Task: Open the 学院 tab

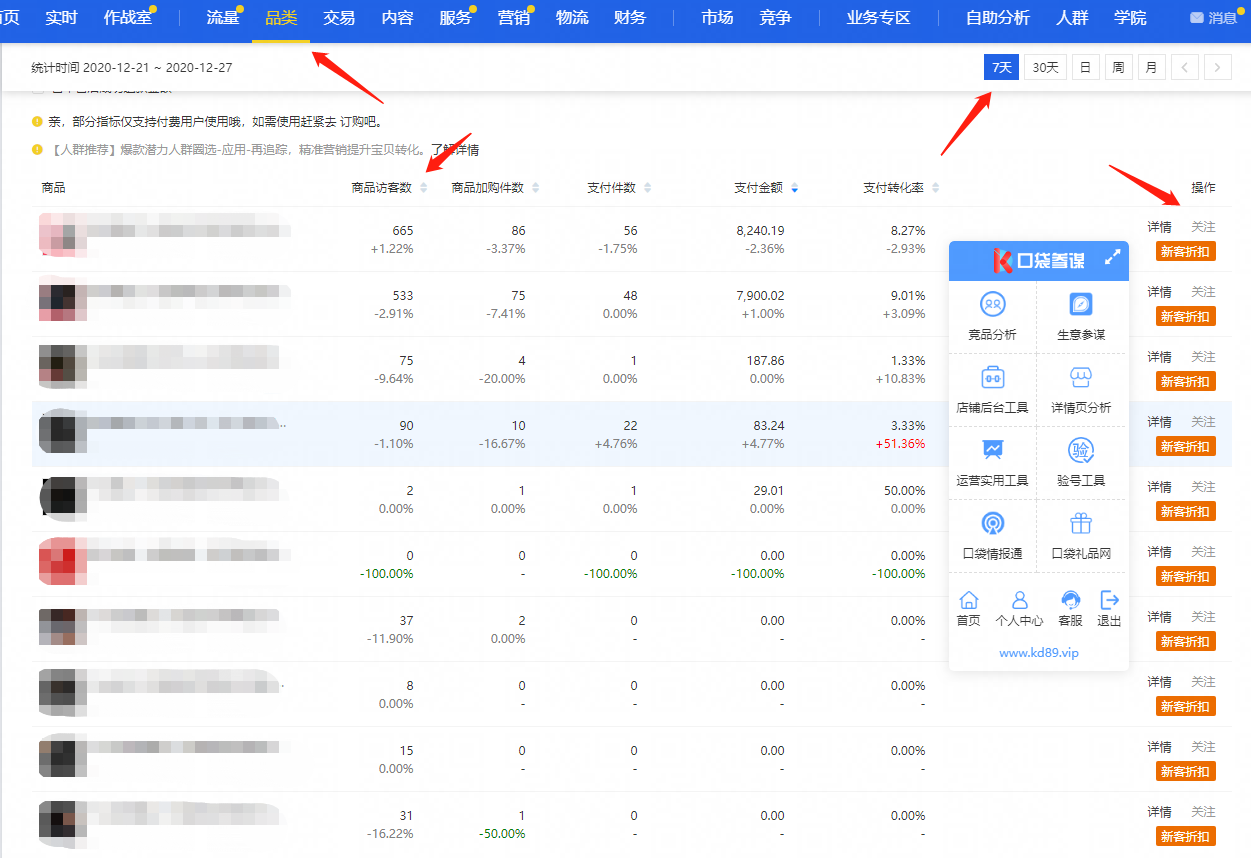Action: pos(1130,18)
